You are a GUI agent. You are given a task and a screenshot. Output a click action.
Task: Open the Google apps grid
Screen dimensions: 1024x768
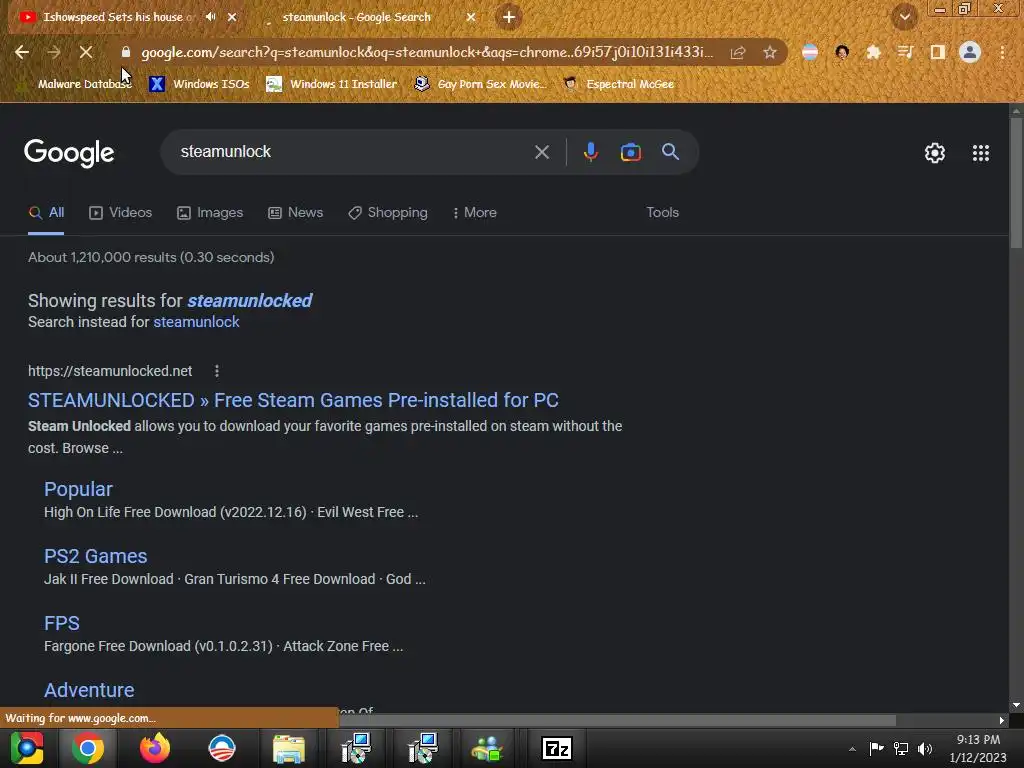point(981,153)
